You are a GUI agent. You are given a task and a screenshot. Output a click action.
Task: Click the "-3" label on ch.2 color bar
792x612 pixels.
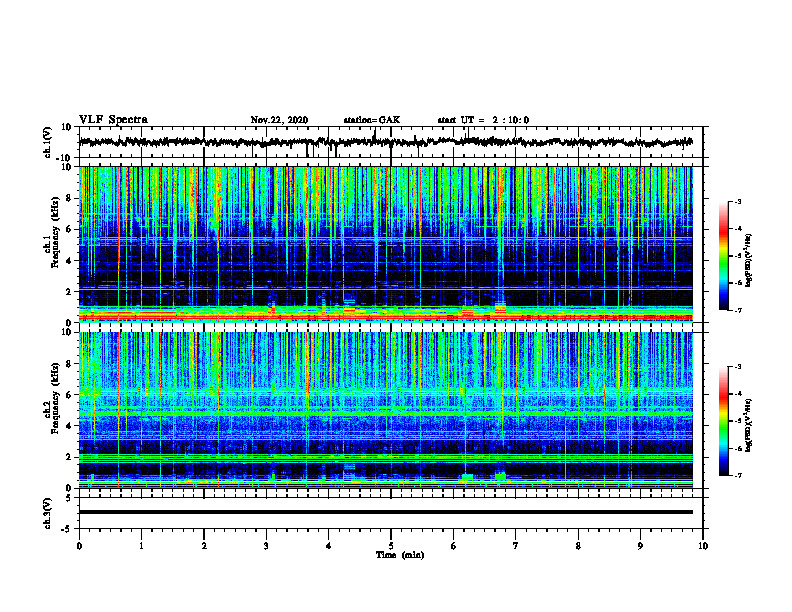click(x=737, y=367)
